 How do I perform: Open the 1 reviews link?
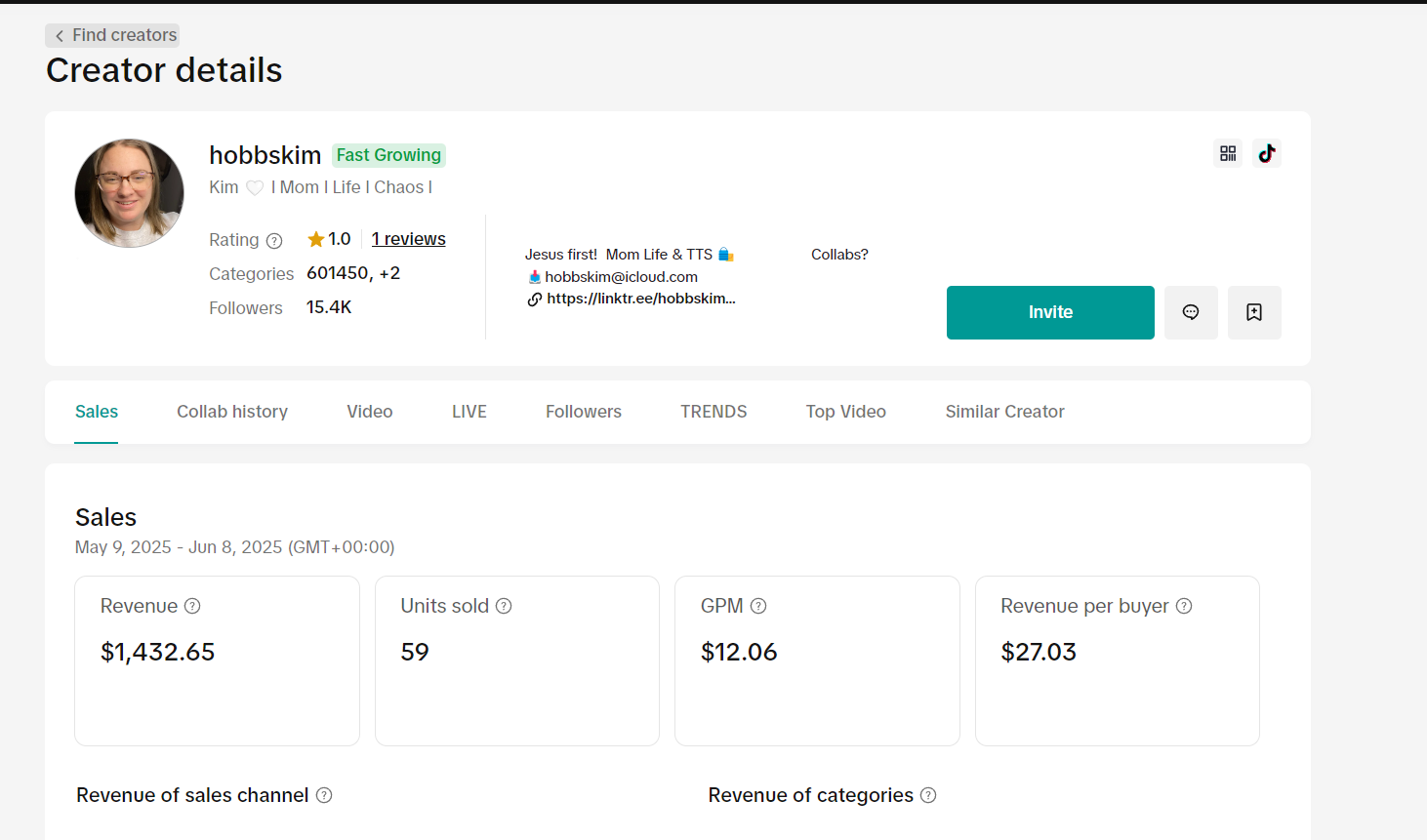pyautogui.click(x=408, y=239)
